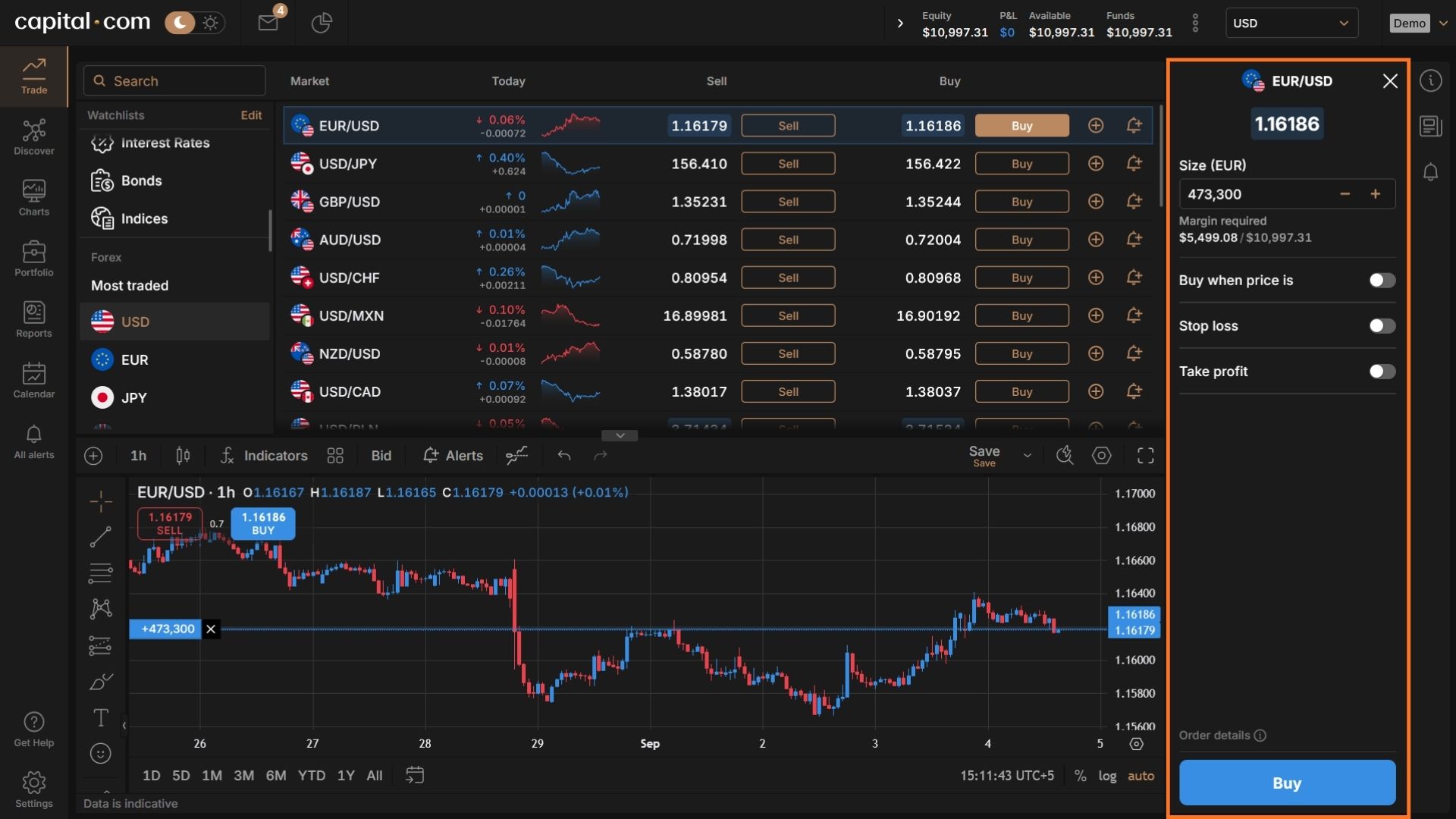Switch Bid price type on chart
Viewport: 1456px width, 819px height.
tap(381, 456)
